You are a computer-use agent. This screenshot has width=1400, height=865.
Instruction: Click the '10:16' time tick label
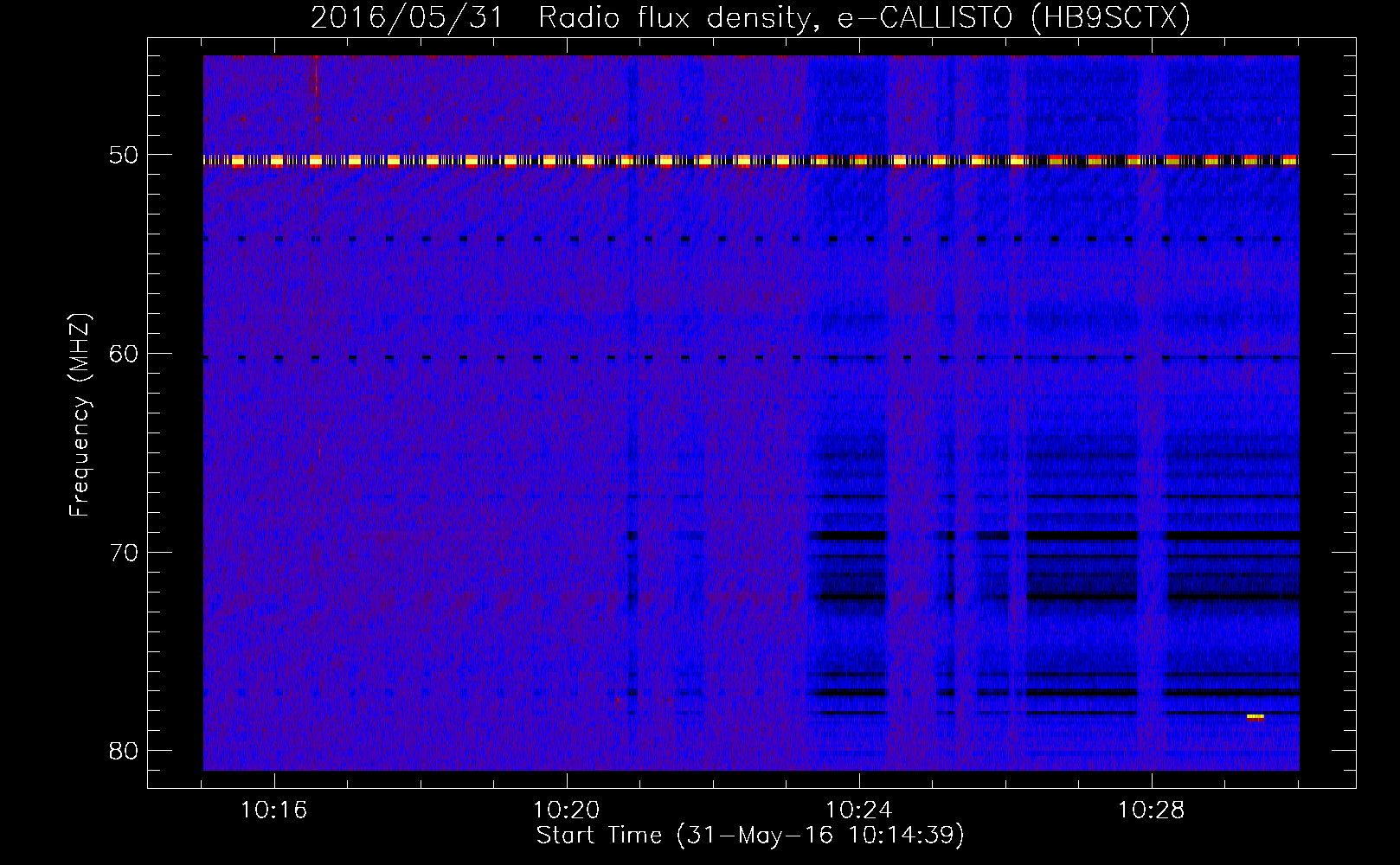point(274,811)
